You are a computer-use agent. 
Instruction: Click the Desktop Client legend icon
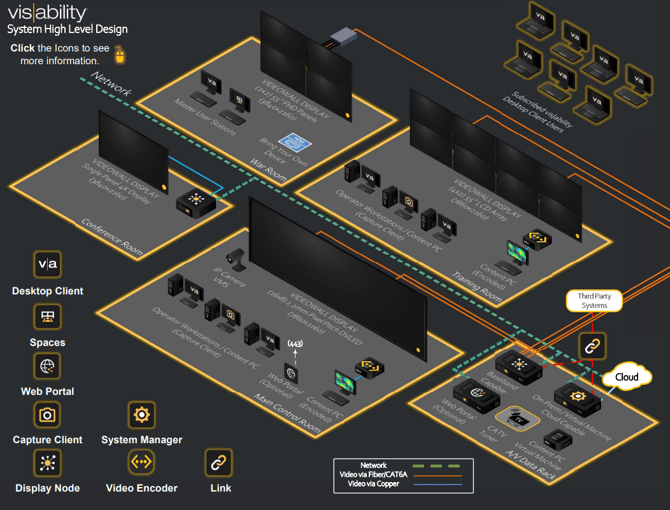click(x=47, y=264)
